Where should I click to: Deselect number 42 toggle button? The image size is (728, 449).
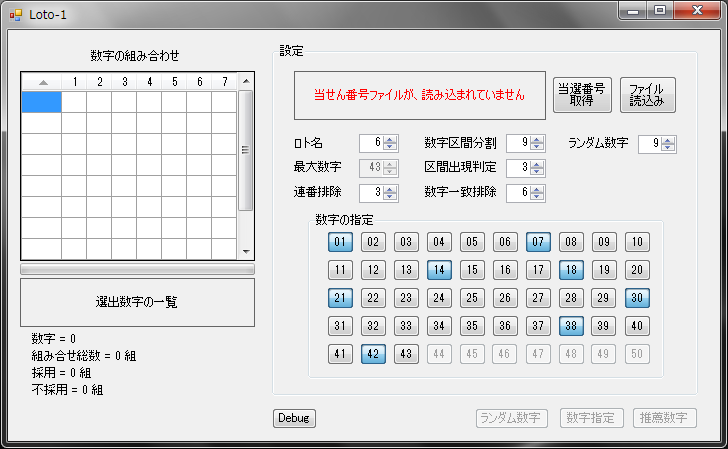373,354
